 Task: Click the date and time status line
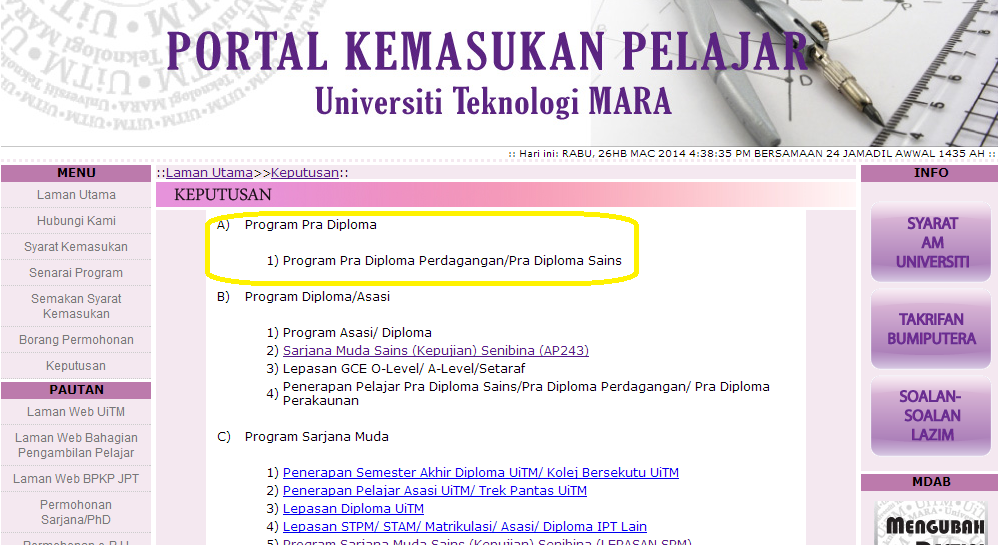752,153
